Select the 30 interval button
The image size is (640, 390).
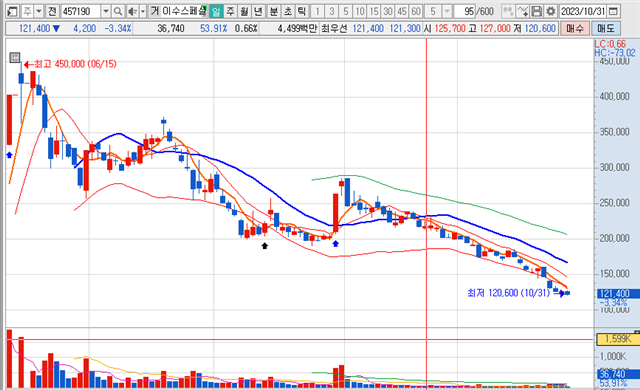388,11
